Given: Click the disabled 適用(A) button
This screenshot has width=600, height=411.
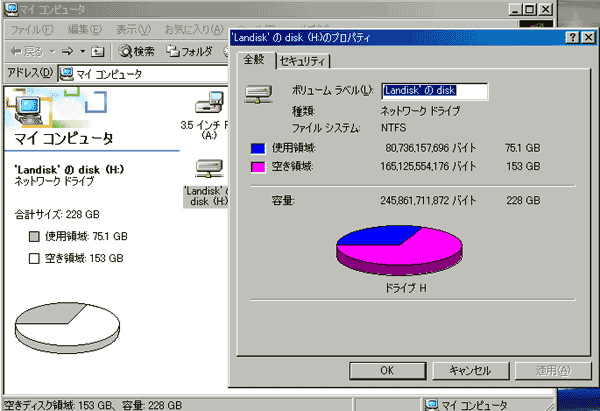Looking at the screenshot, I should pos(553,370).
